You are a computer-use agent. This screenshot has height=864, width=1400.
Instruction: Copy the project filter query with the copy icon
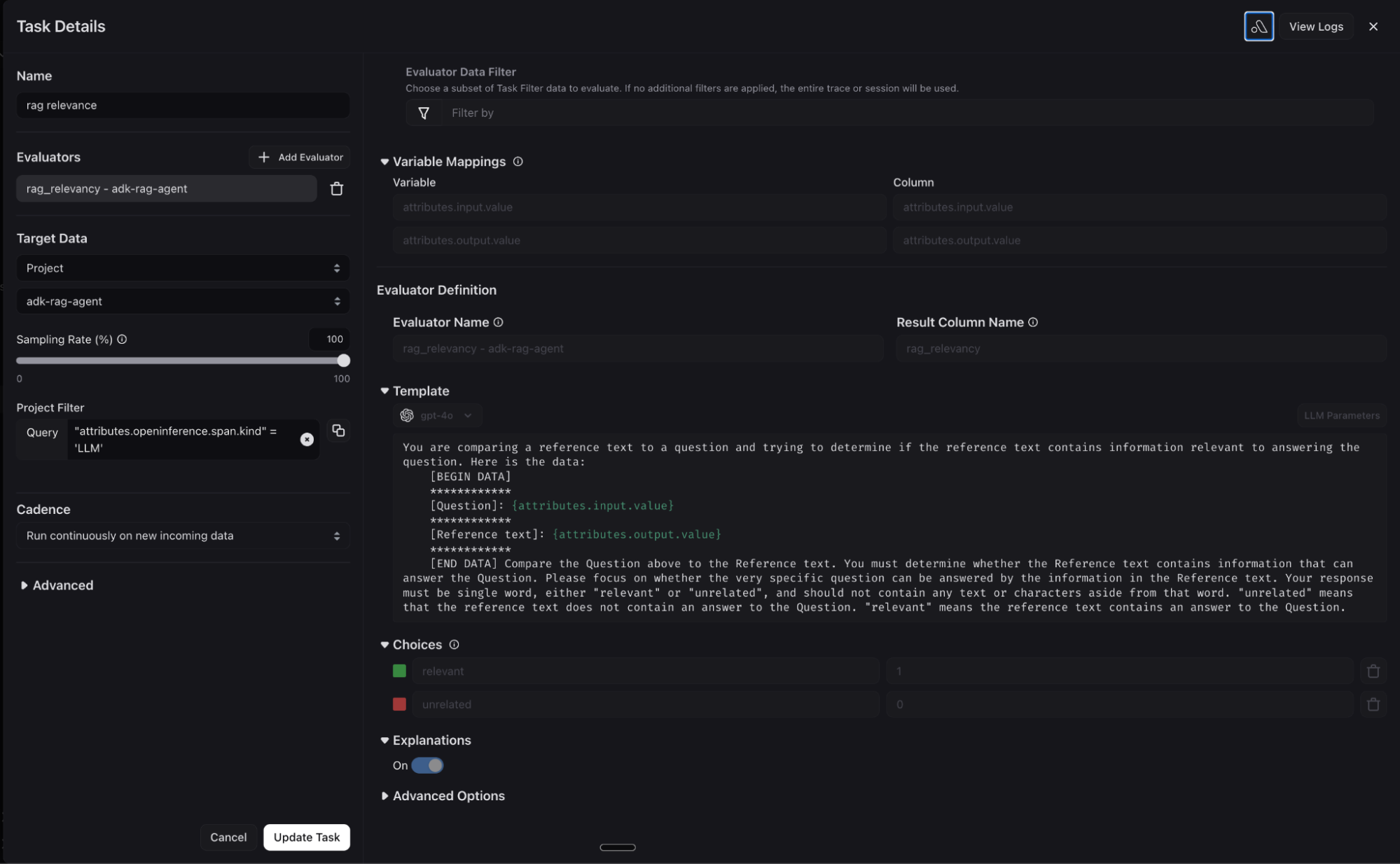[338, 431]
